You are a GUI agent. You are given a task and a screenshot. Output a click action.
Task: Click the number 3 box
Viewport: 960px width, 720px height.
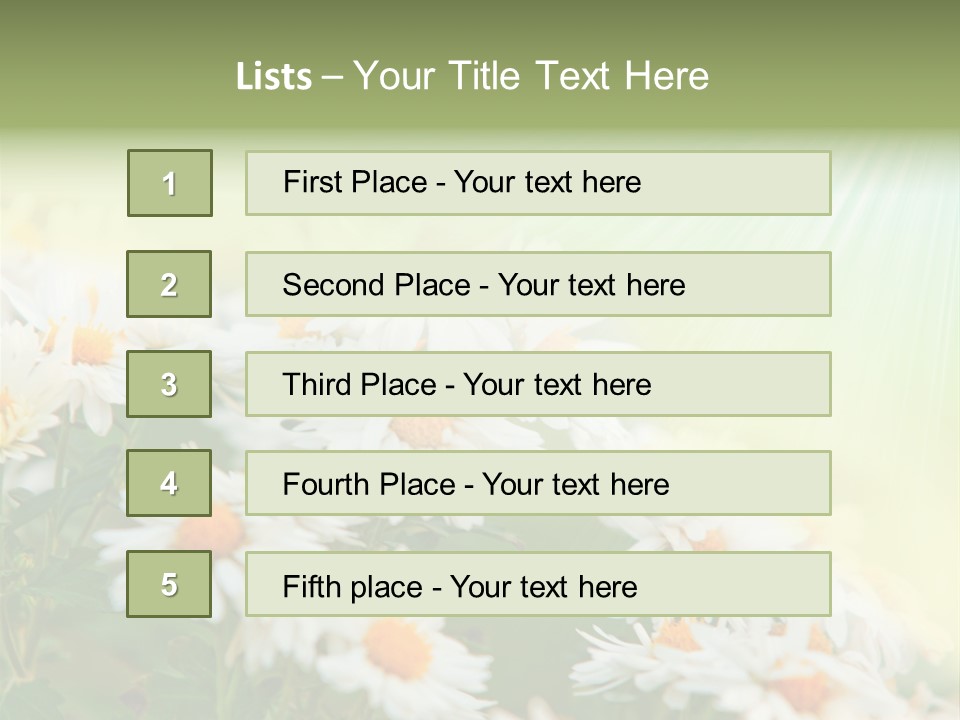[x=169, y=384]
